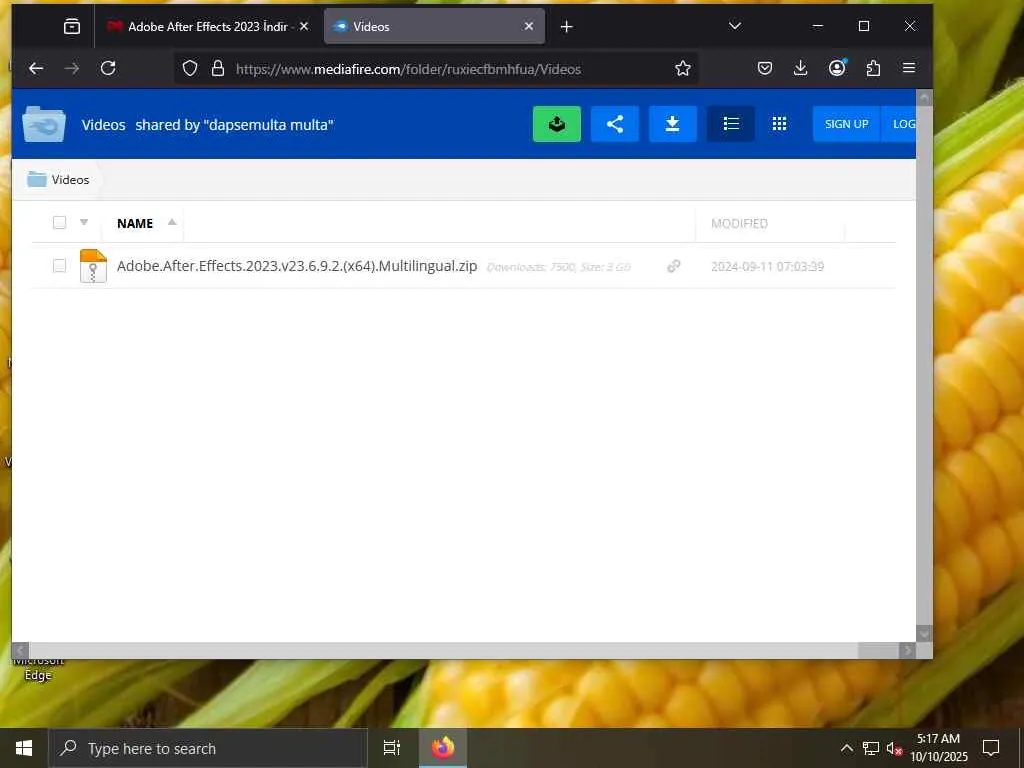1024x768 pixels.
Task: Check the Adobe After Effects zip file checkbox
Action: point(59,266)
